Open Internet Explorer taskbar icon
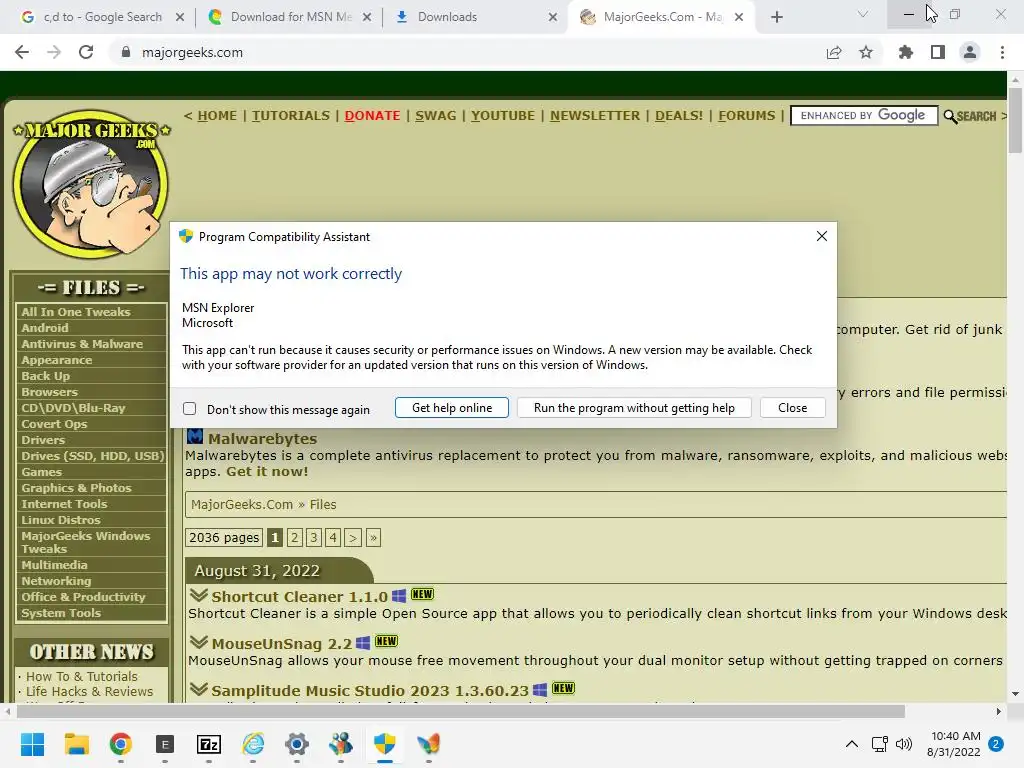 253,744
